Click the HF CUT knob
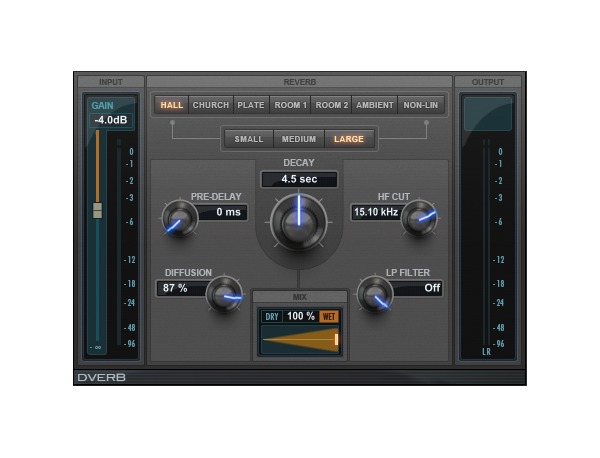This screenshot has width=600, height=458. [419, 218]
